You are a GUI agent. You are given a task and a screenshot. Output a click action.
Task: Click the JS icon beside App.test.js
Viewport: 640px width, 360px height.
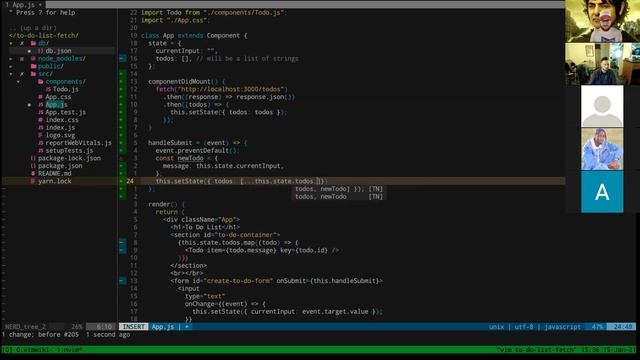40,112
